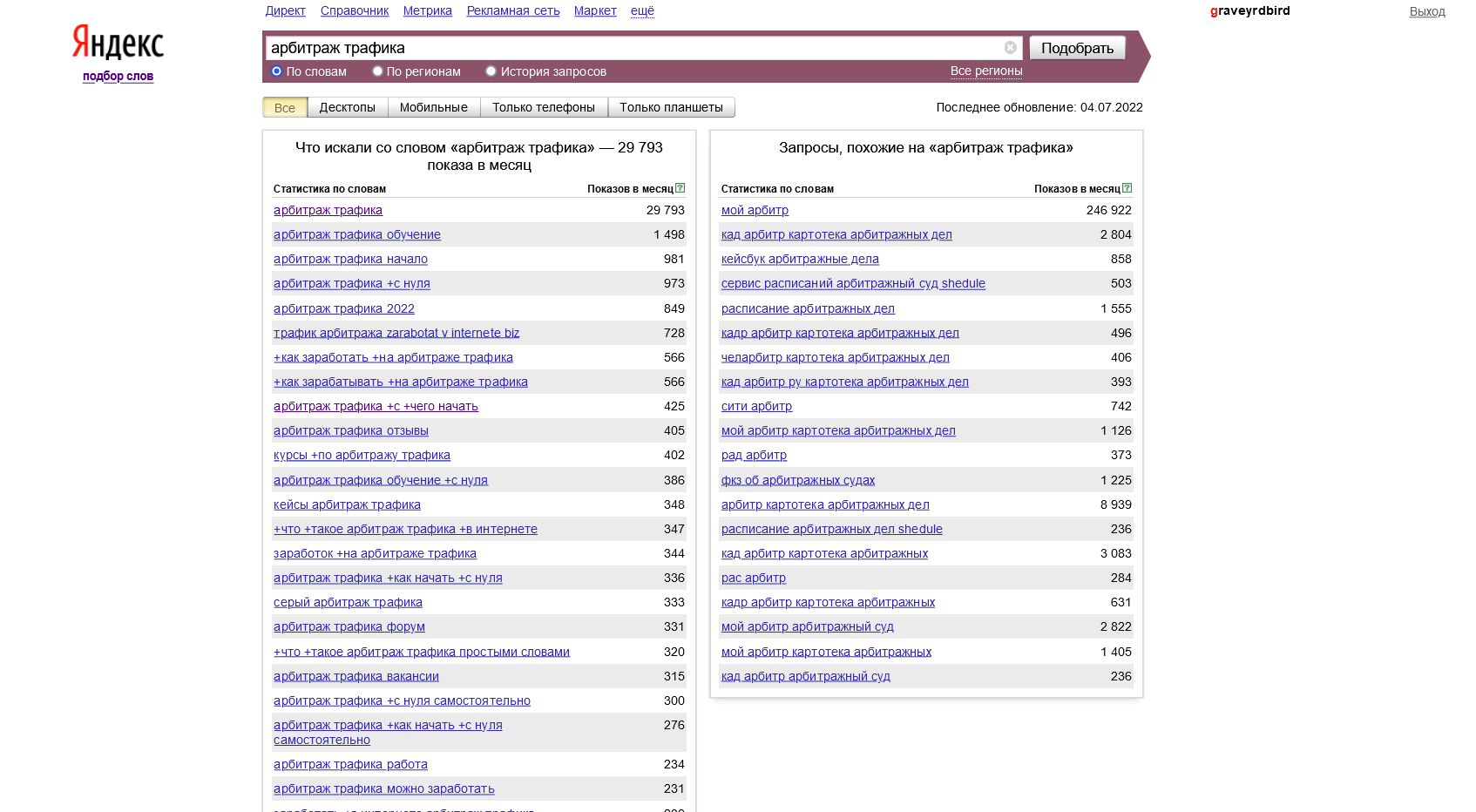
Task: Click the 'Выход' logout link
Action: (1427, 11)
